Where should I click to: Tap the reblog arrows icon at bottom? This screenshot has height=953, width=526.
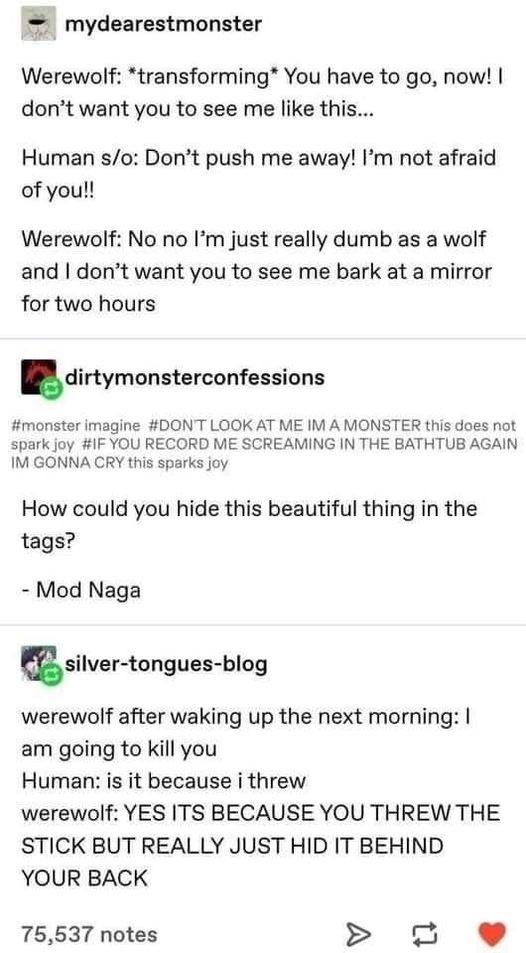coord(423,932)
